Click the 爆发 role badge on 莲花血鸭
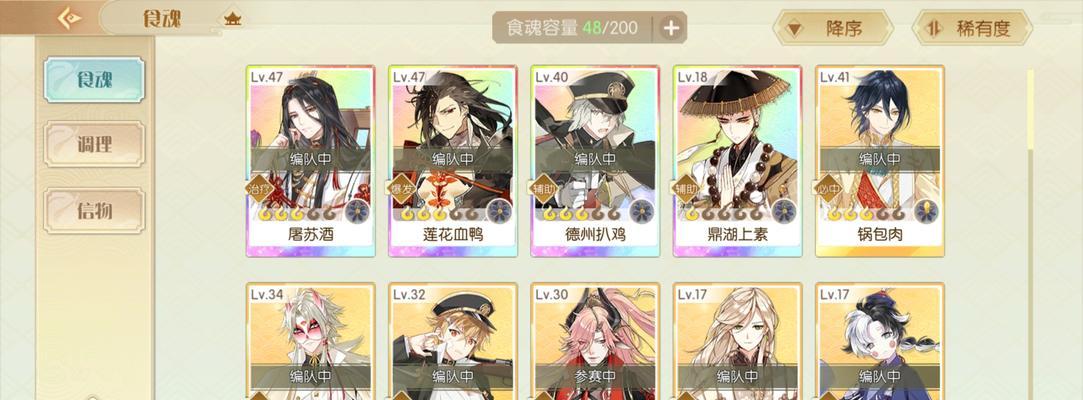Image resolution: width=1083 pixels, height=400 pixels. [x=401, y=187]
